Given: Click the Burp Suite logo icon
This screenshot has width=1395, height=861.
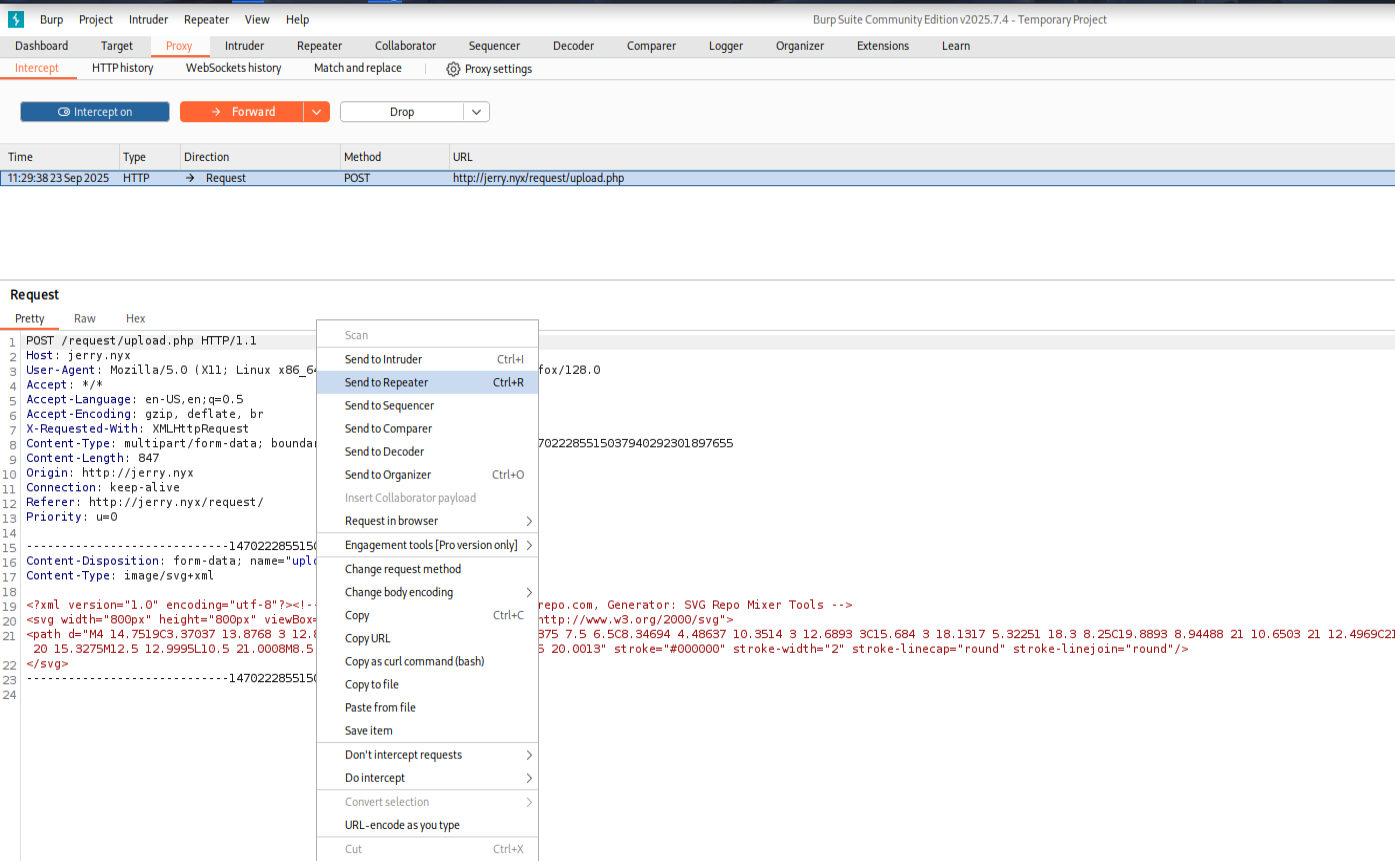Looking at the screenshot, I should tap(16, 19).
